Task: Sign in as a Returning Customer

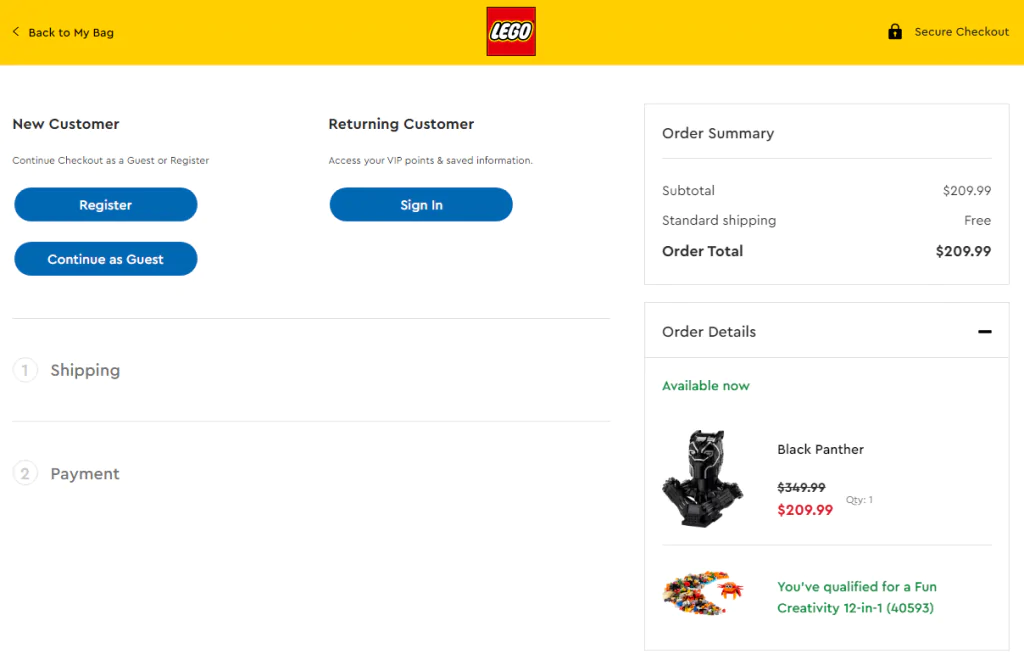Action: (x=420, y=204)
